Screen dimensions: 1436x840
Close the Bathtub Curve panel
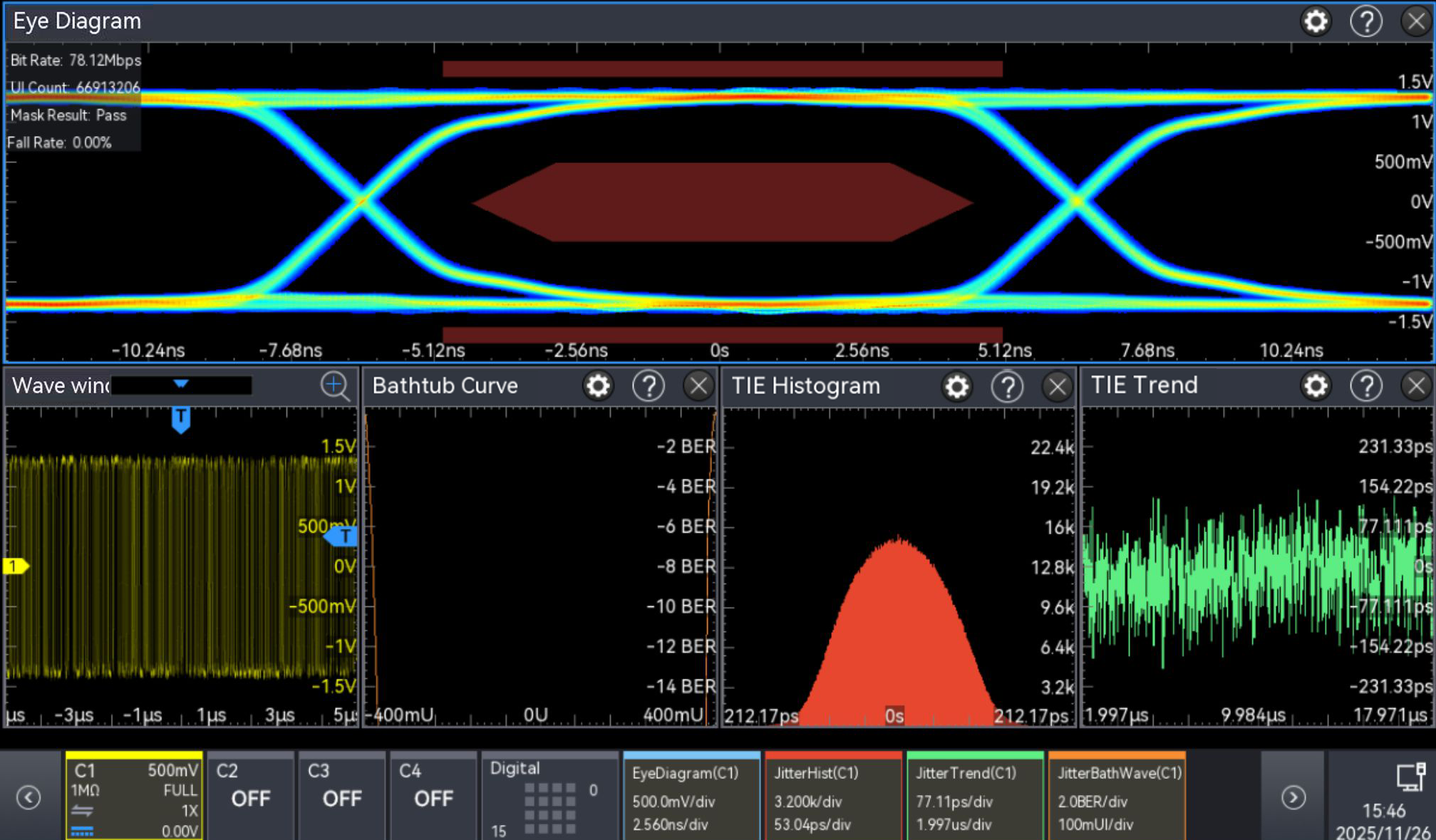(698, 386)
